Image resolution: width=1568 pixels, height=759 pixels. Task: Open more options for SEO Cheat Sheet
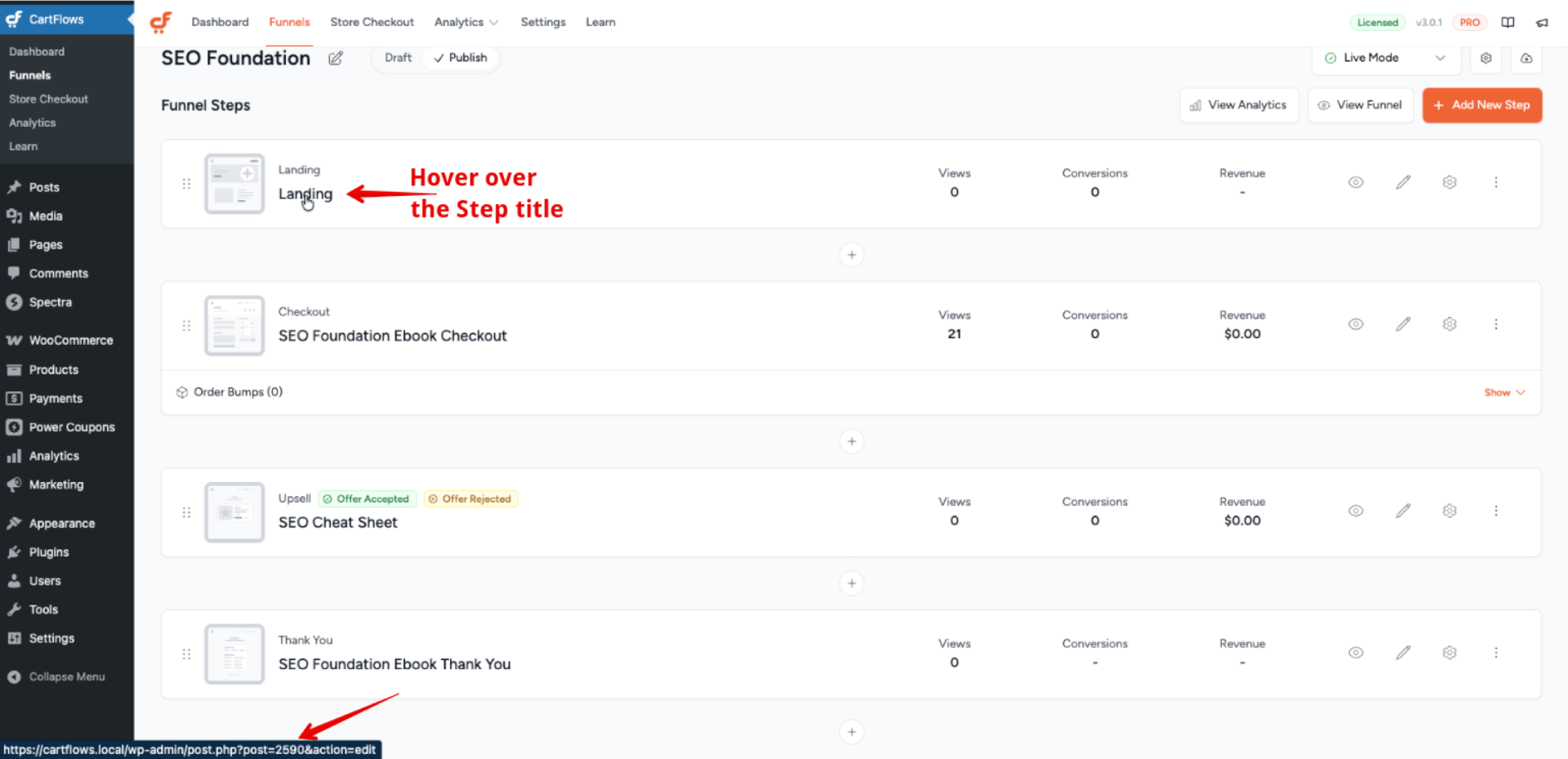click(1496, 511)
